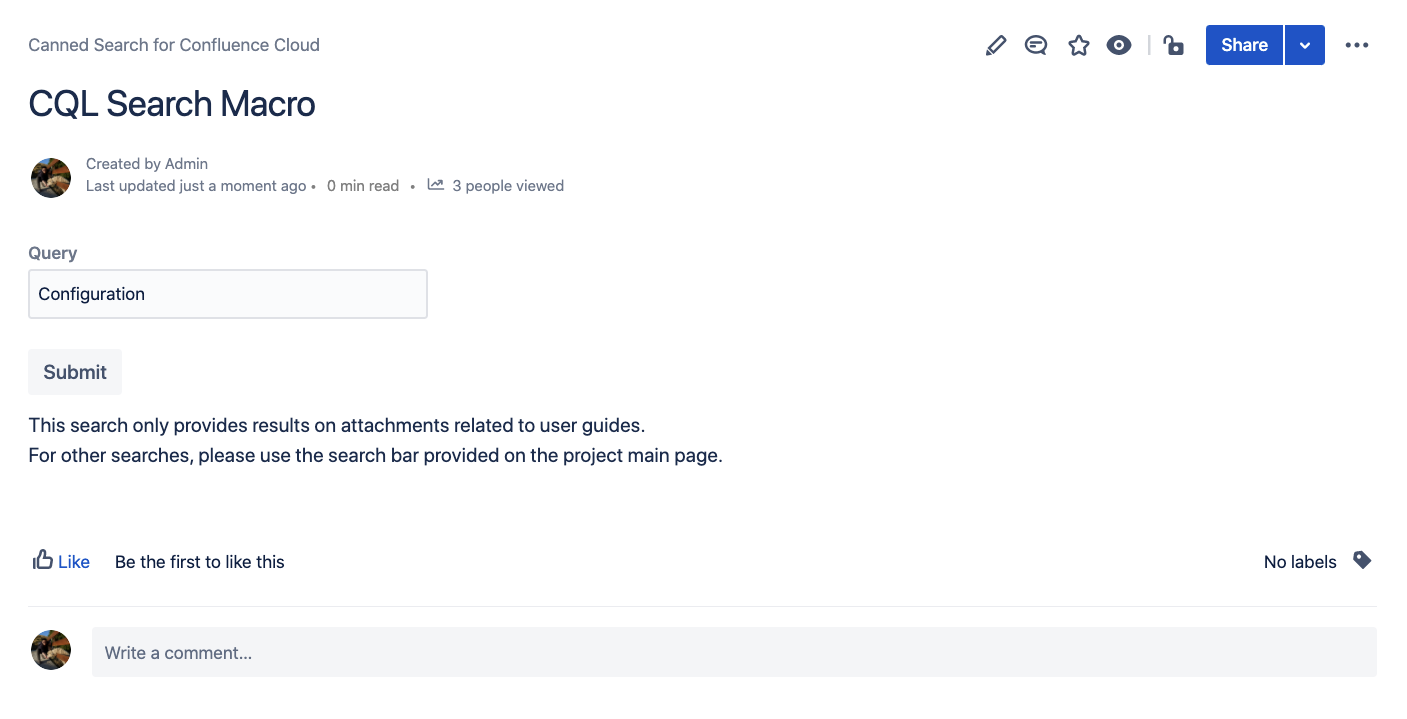This screenshot has height=719, width=1407.
Task: Open the Canned Search for Confluence Cloud breadcrumb
Action: [x=174, y=45]
